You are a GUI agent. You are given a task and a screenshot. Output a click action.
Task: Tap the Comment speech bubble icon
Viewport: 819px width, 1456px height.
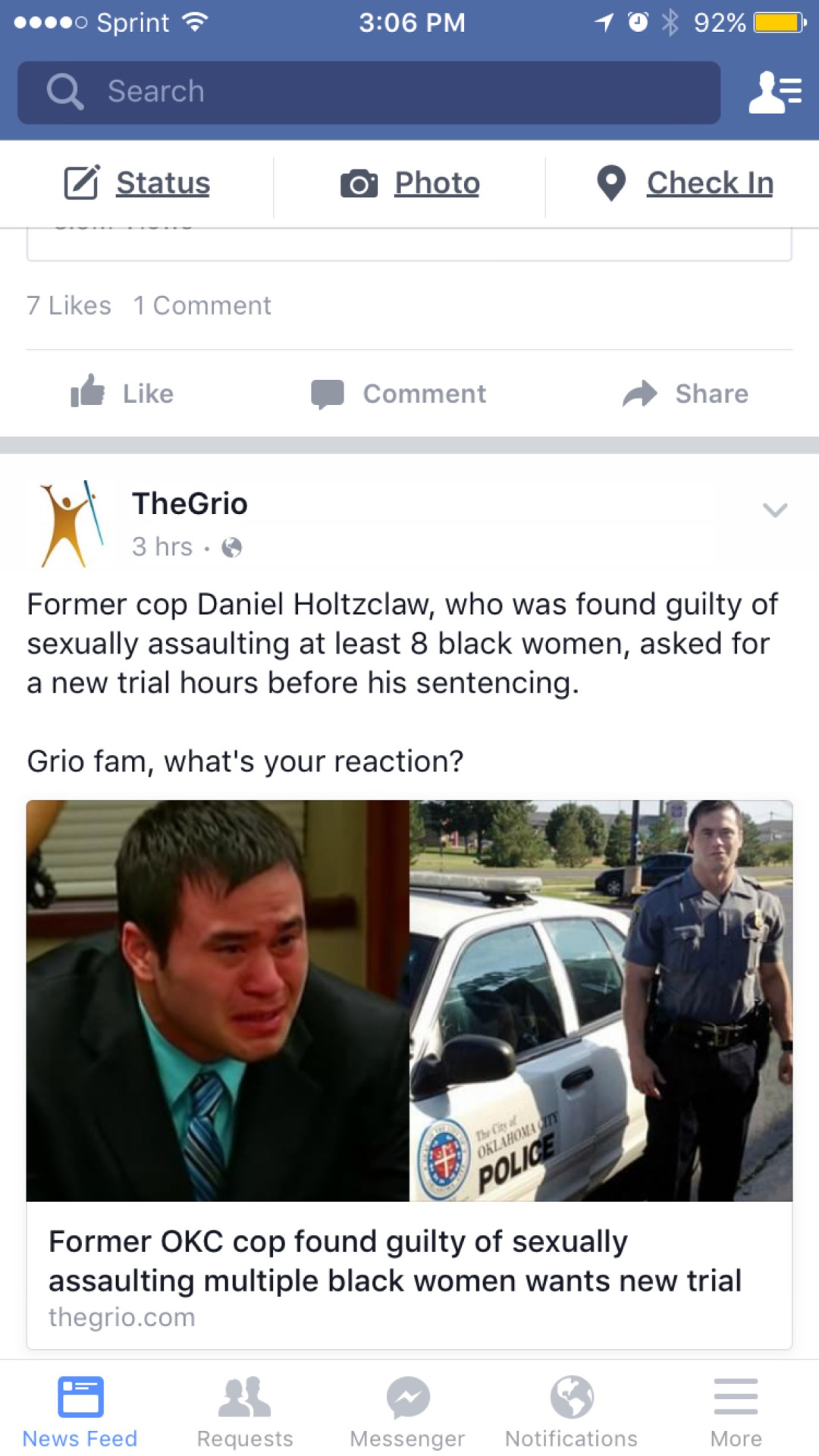tap(328, 394)
